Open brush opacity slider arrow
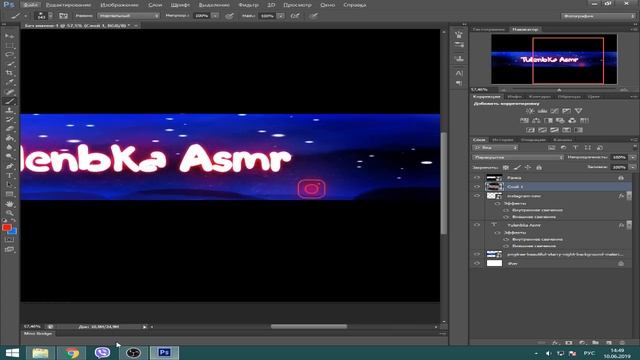The image size is (640, 360). coord(215,16)
